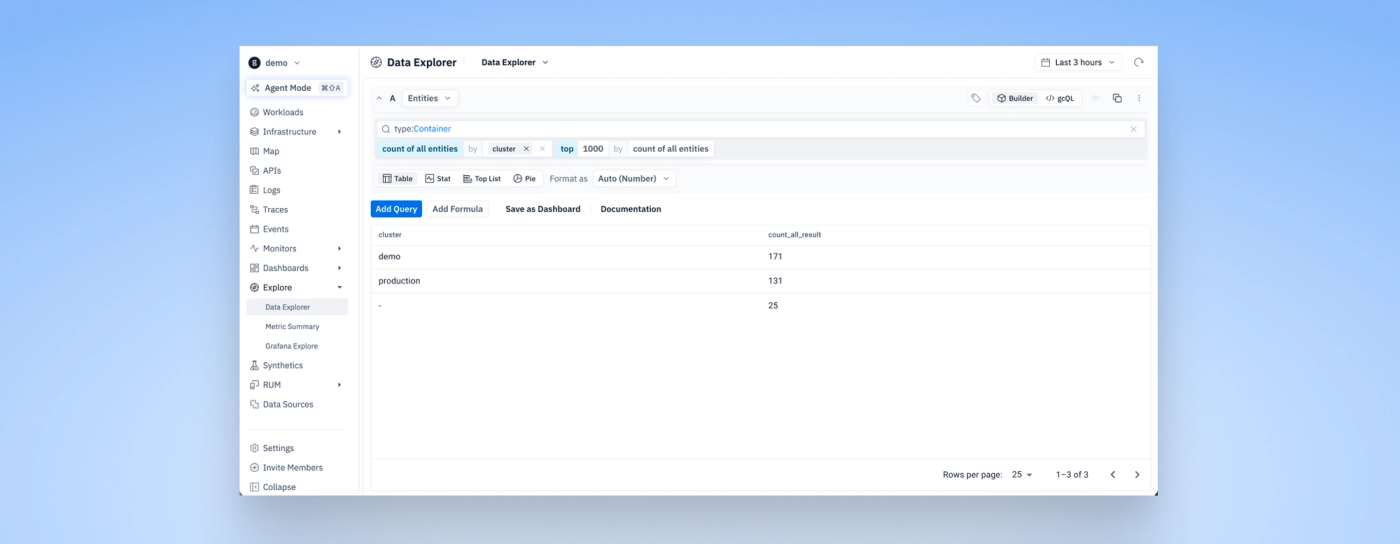Clear all group-by fields
Viewport: 1400px width, 544px height.
tap(542, 149)
